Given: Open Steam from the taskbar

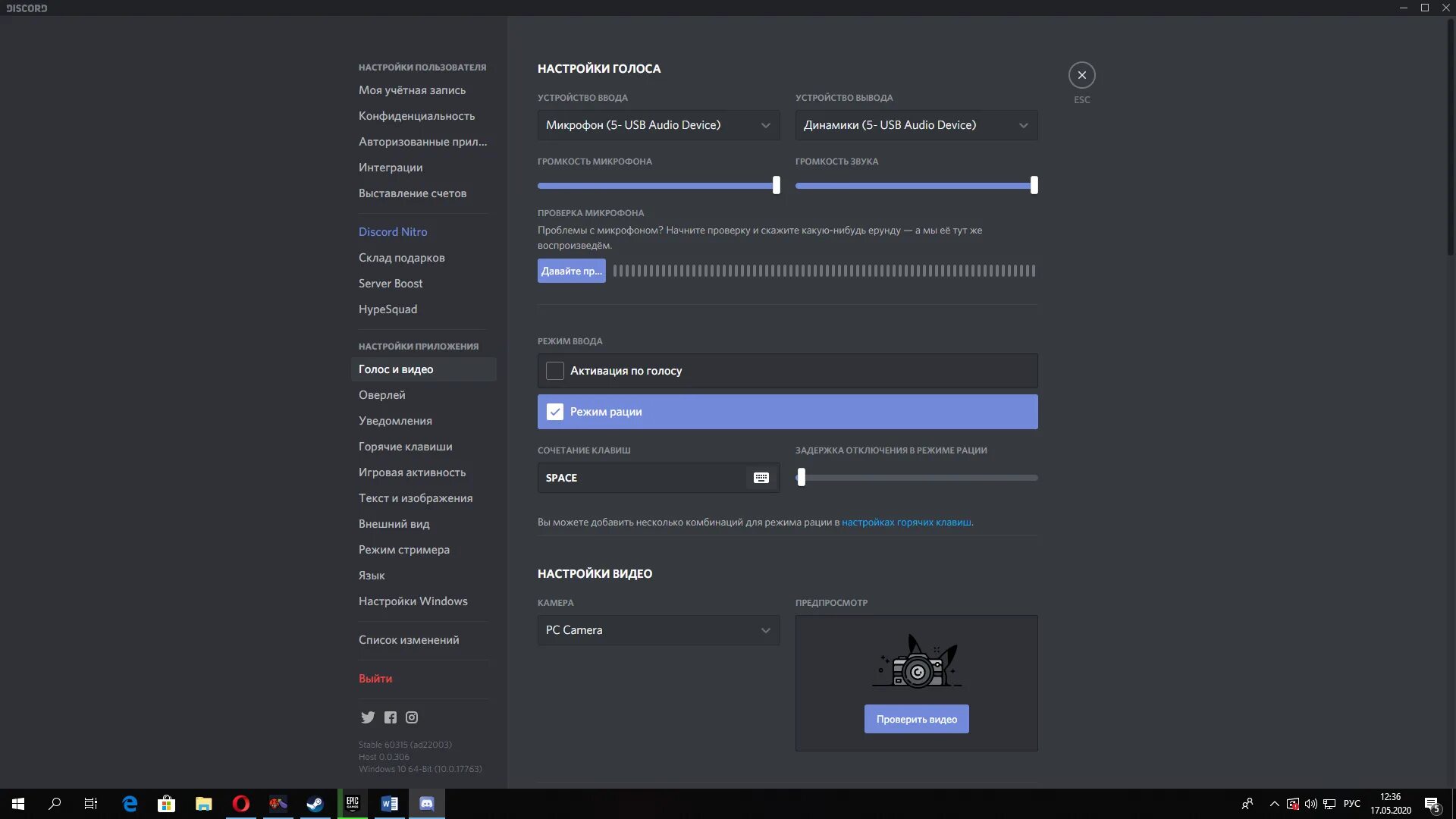Looking at the screenshot, I should [x=315, y=804].
